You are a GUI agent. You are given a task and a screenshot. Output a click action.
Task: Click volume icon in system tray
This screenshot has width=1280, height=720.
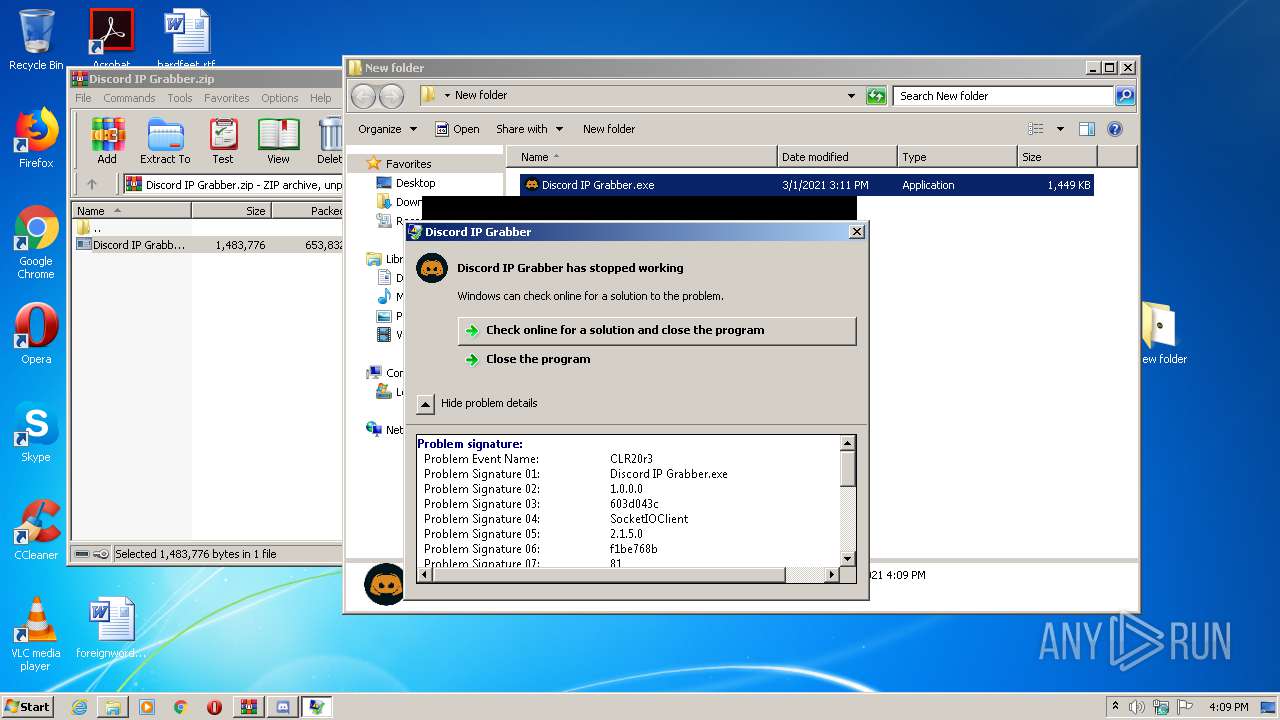(1137, 707)
